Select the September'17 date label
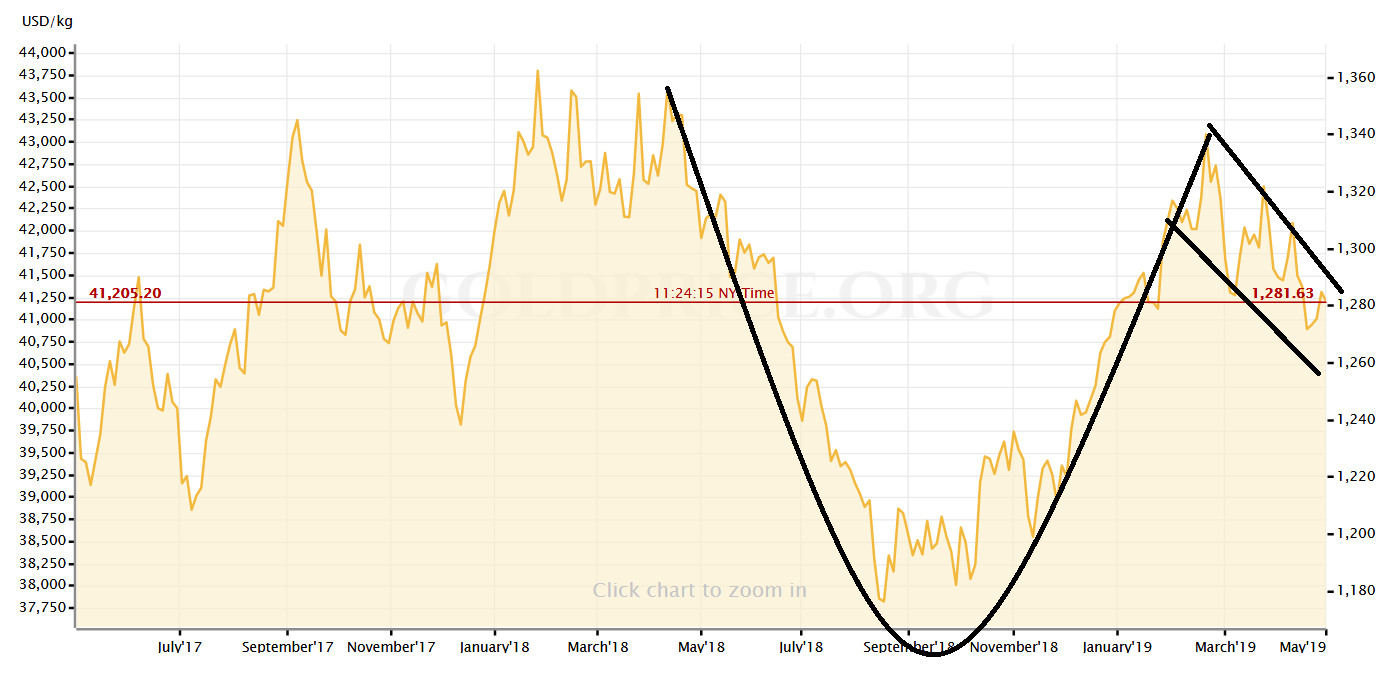The width and height of the screenshot is (1394, 681). [288, 647]
